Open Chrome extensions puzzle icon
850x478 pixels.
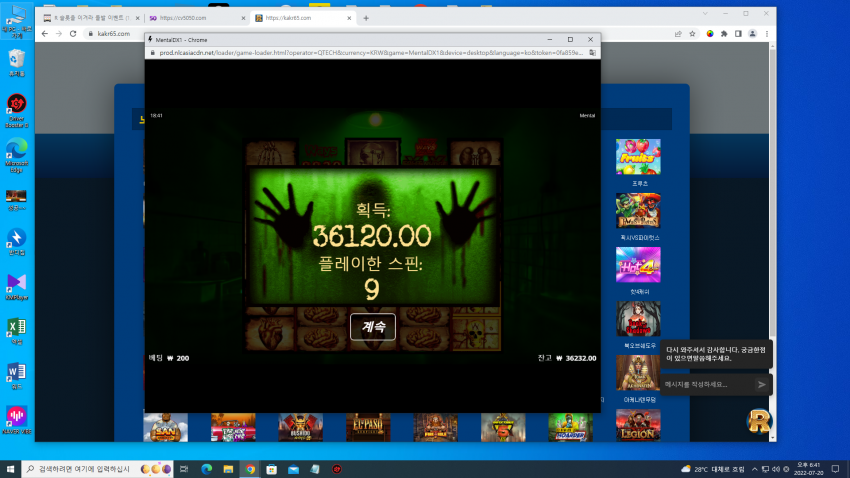pyautogui.click(x=724, y=34)
